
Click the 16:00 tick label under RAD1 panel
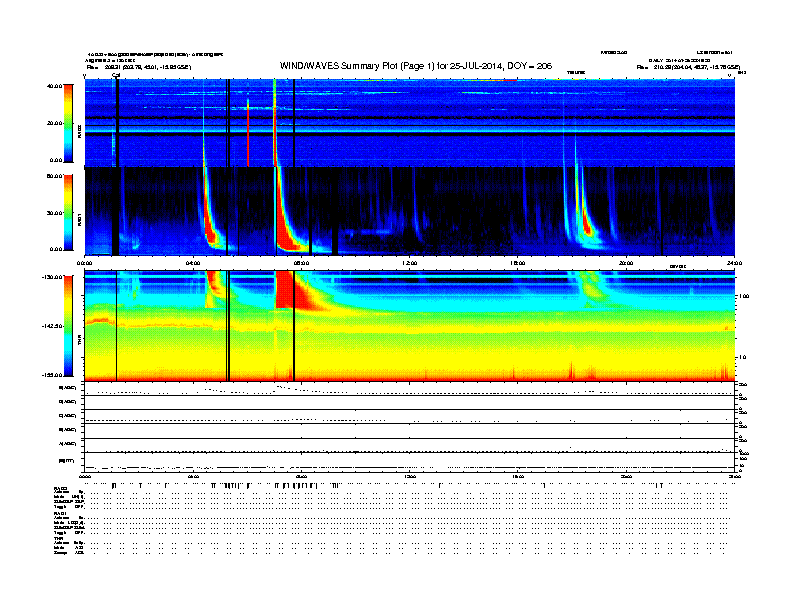518,263
